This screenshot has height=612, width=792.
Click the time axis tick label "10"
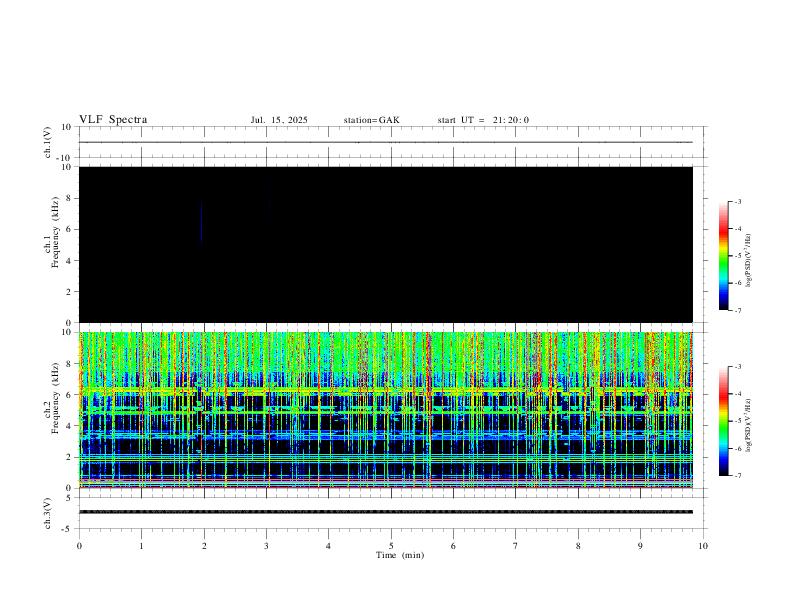click(703, 546)
